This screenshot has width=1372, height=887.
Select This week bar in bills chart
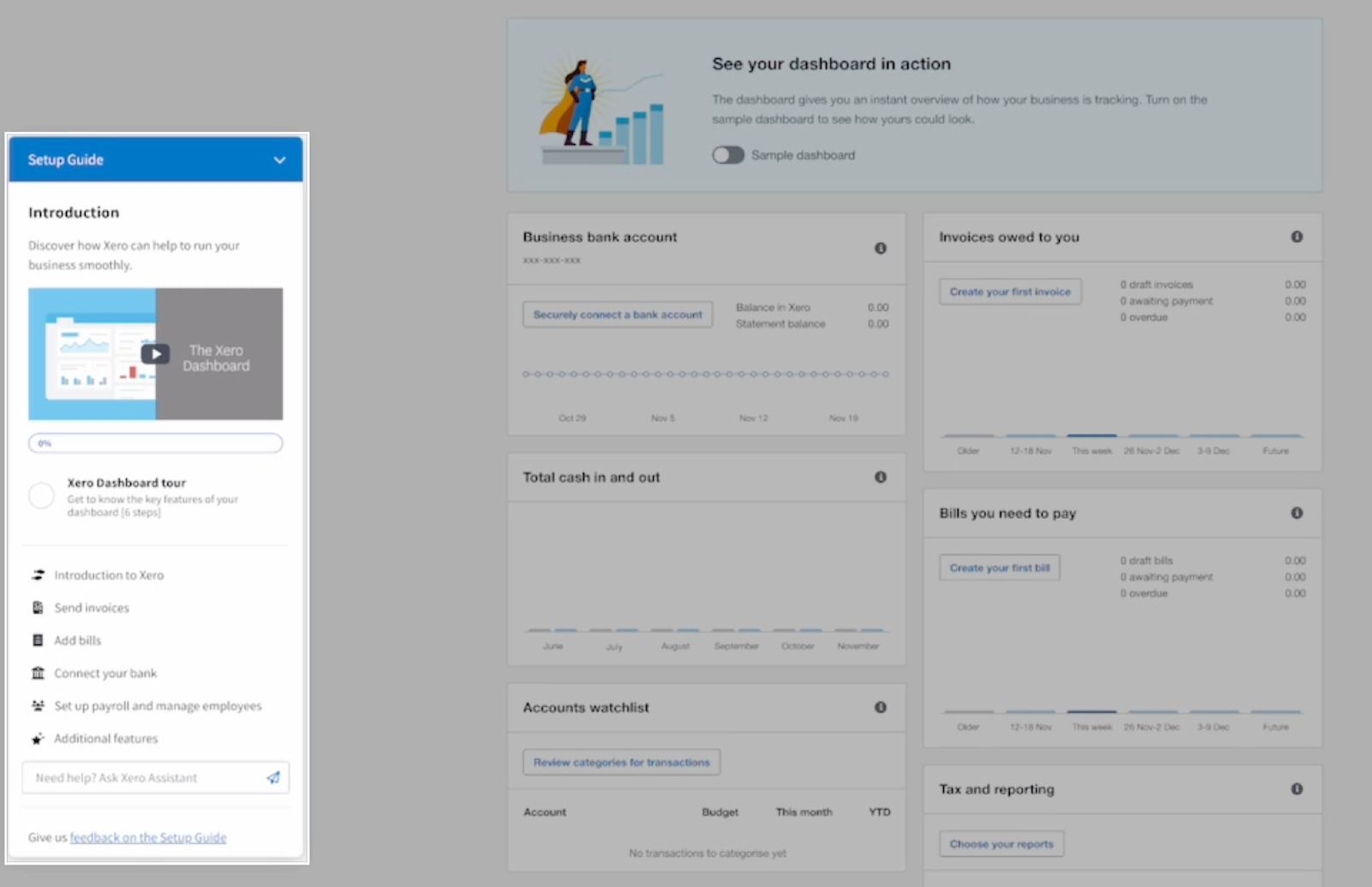pyautogui.click(x=1092, y=712)
